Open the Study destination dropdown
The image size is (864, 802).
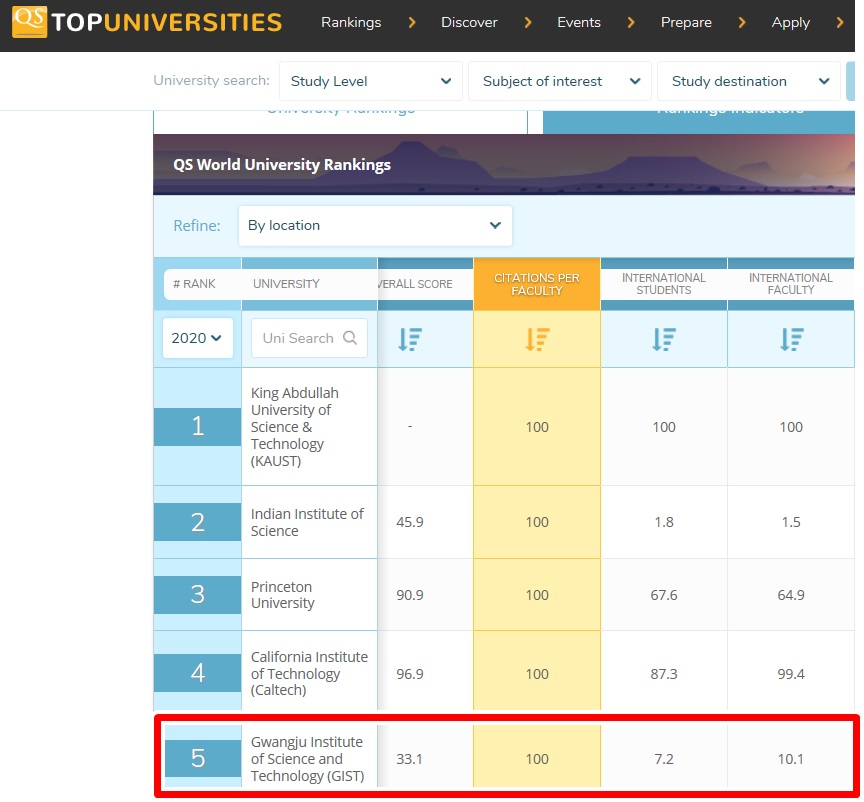[x=747, y=81]
